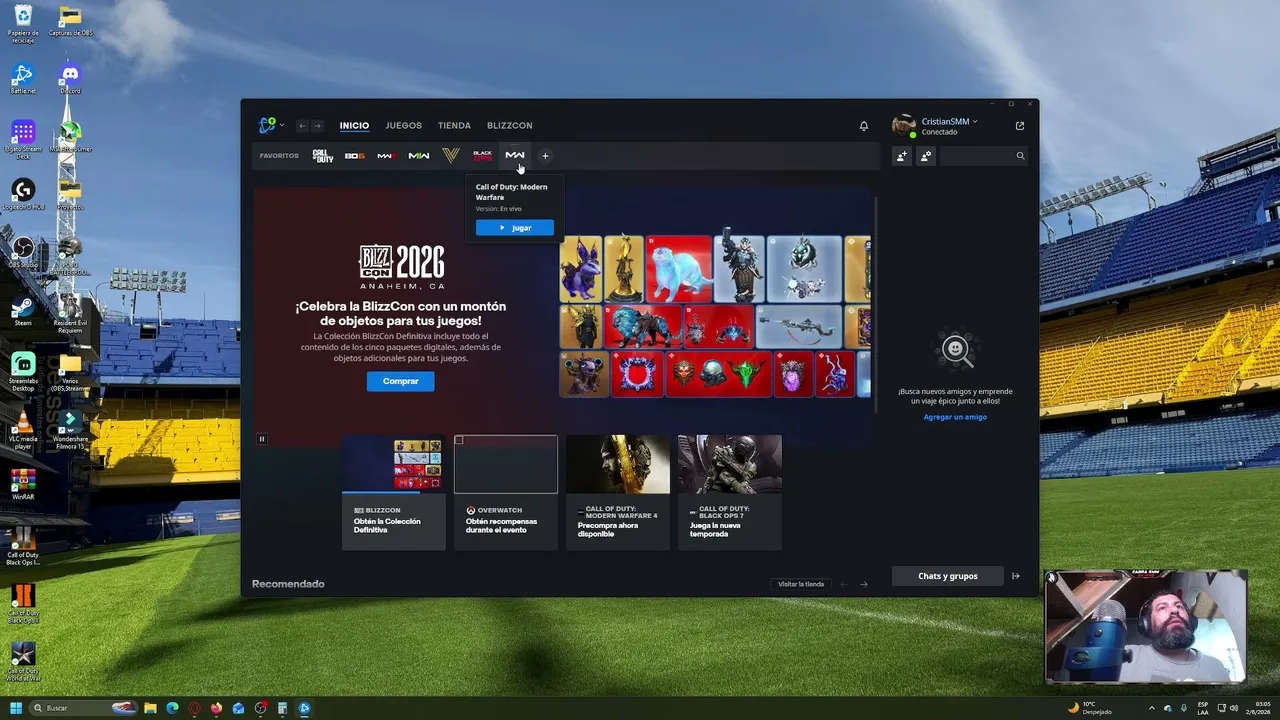Open the Modern Warfare 4 pre-purchase card
This screenshot has height=720, width=1280.
[618, 492]
